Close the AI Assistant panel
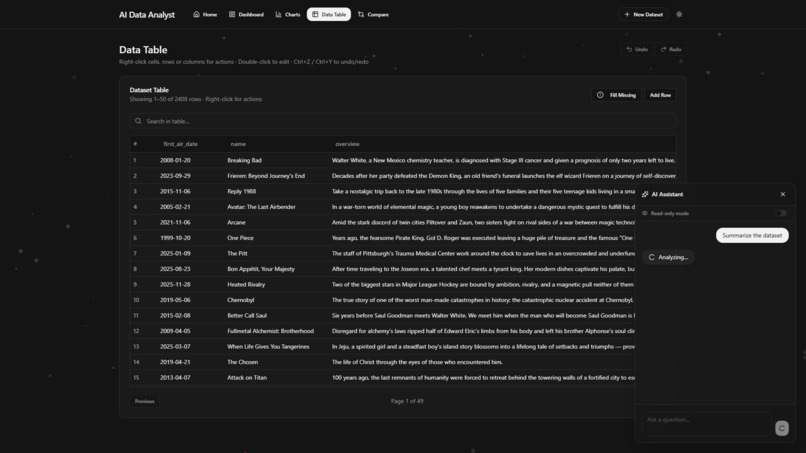This screenshot has width=806, height=453. click(782, 194)
